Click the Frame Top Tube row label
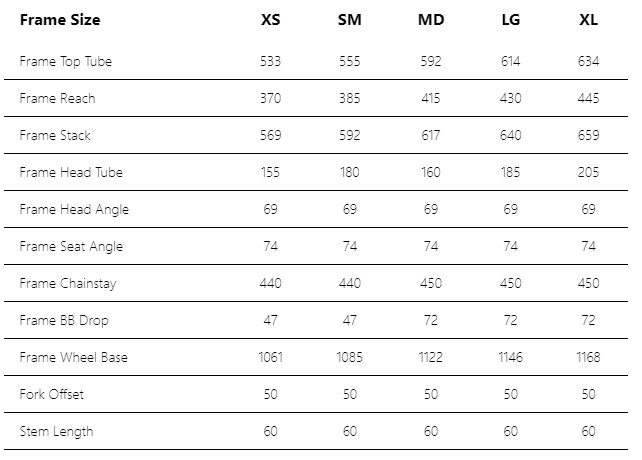Screen dimensions: 642x460 (66, 61)
